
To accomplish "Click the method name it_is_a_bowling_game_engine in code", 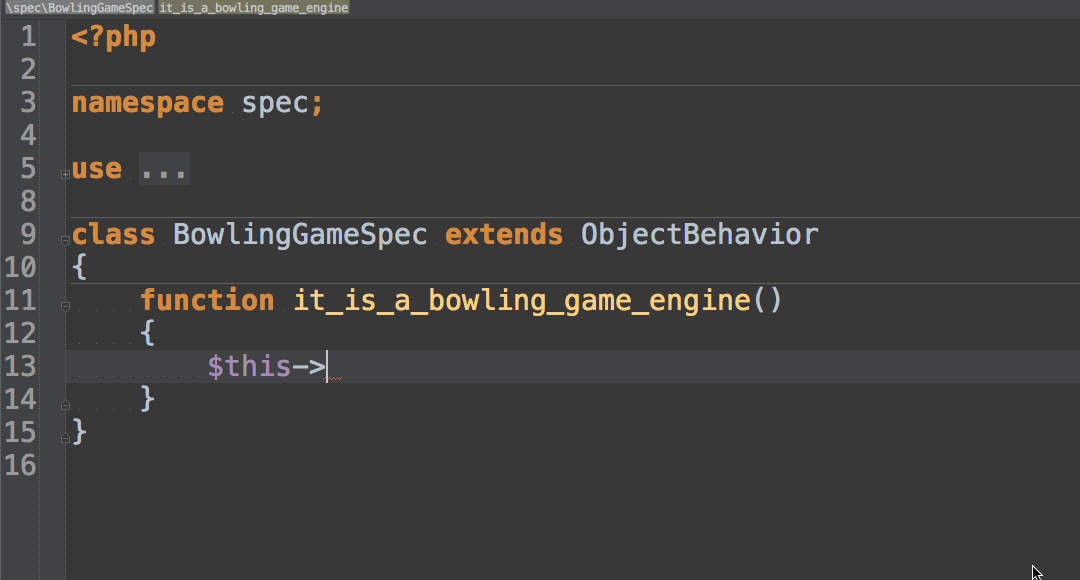I will click(521, 301).
